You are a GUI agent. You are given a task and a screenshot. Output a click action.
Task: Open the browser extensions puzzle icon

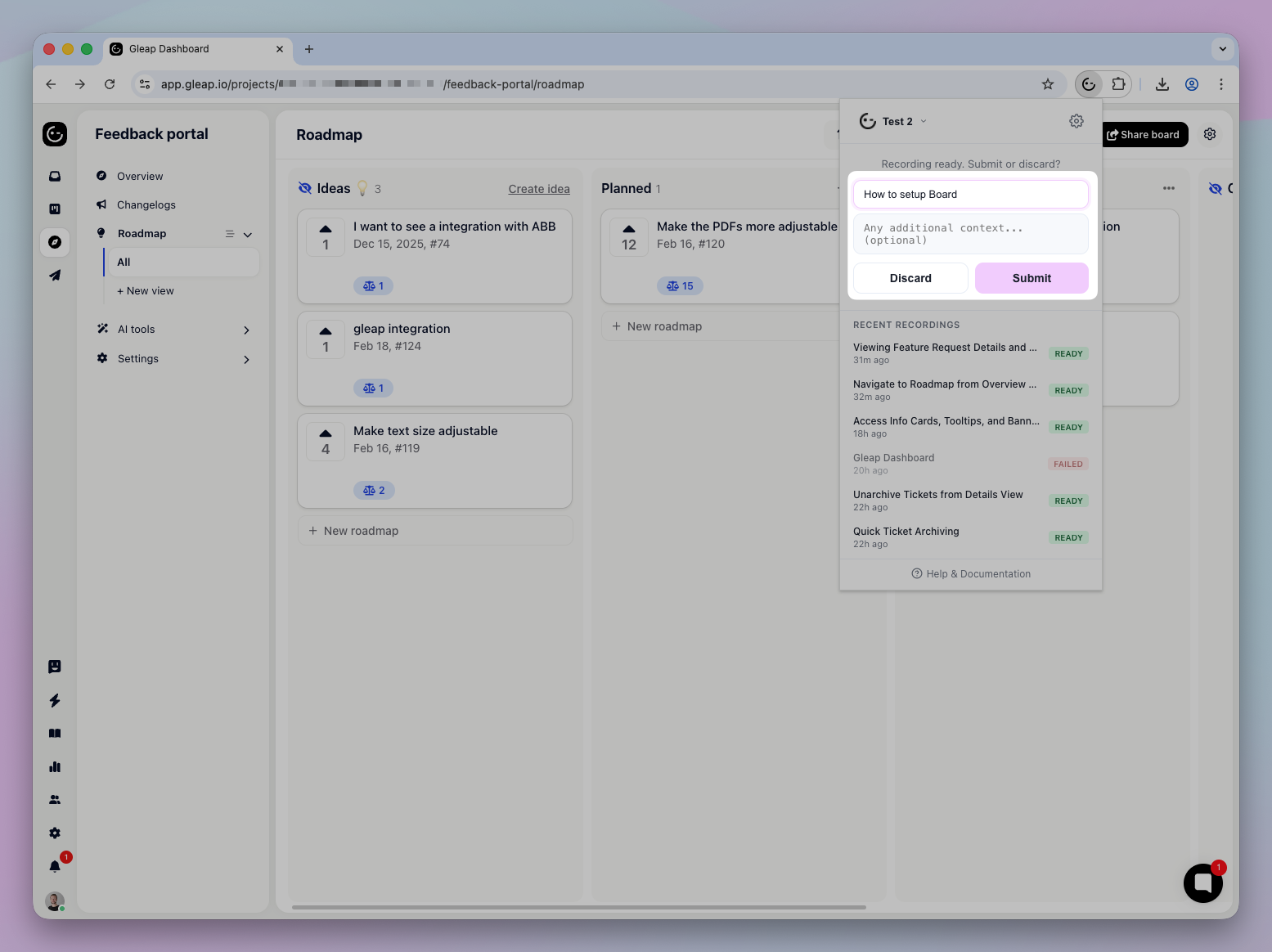click(x=1118, y=84)
